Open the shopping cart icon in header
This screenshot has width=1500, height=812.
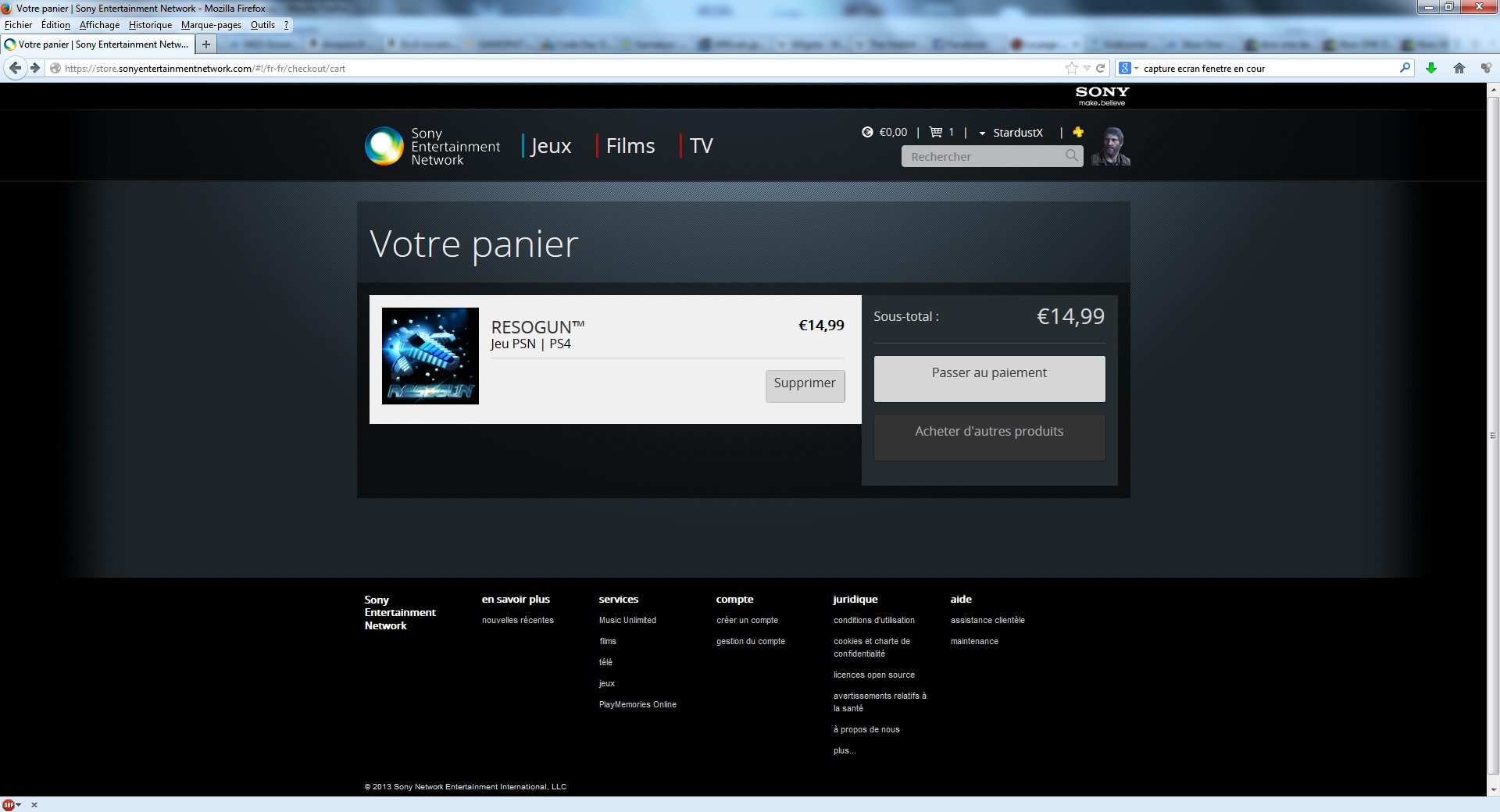tap(936, 133)
